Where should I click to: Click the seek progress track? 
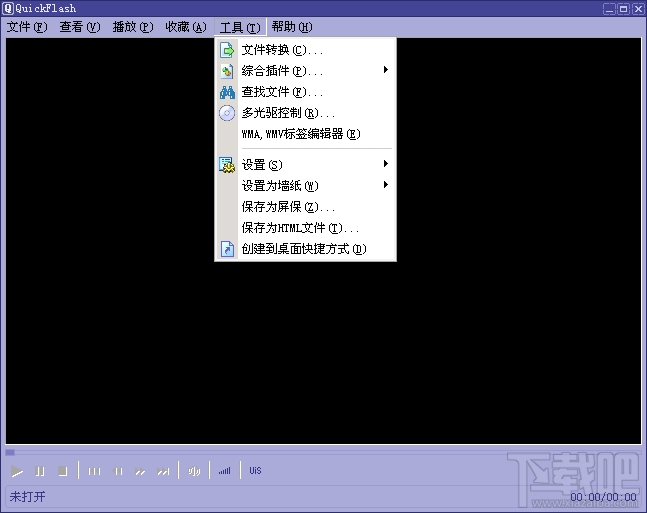point(324,452)
